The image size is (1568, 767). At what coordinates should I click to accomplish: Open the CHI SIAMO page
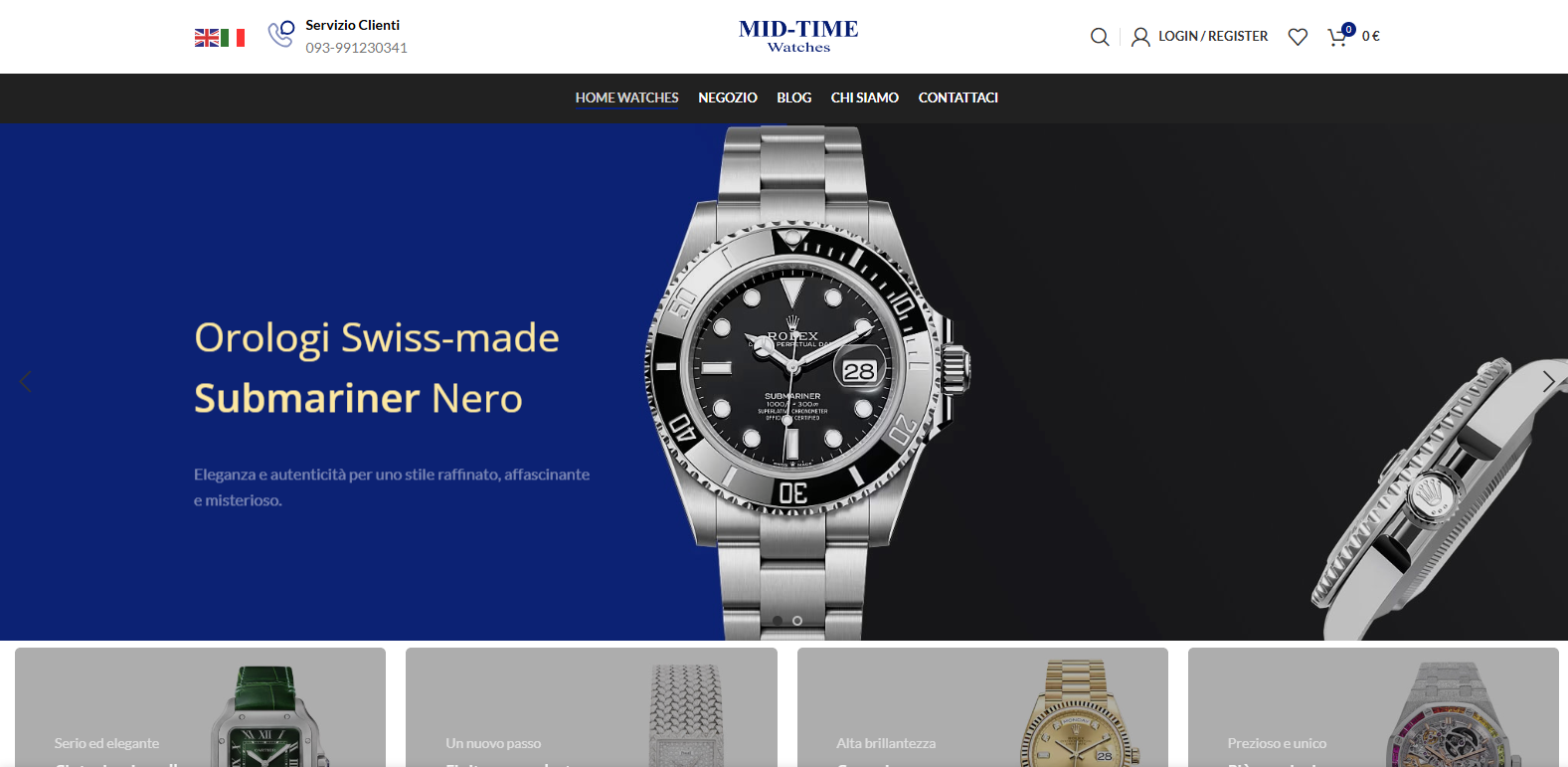click(x=865, y=97)
